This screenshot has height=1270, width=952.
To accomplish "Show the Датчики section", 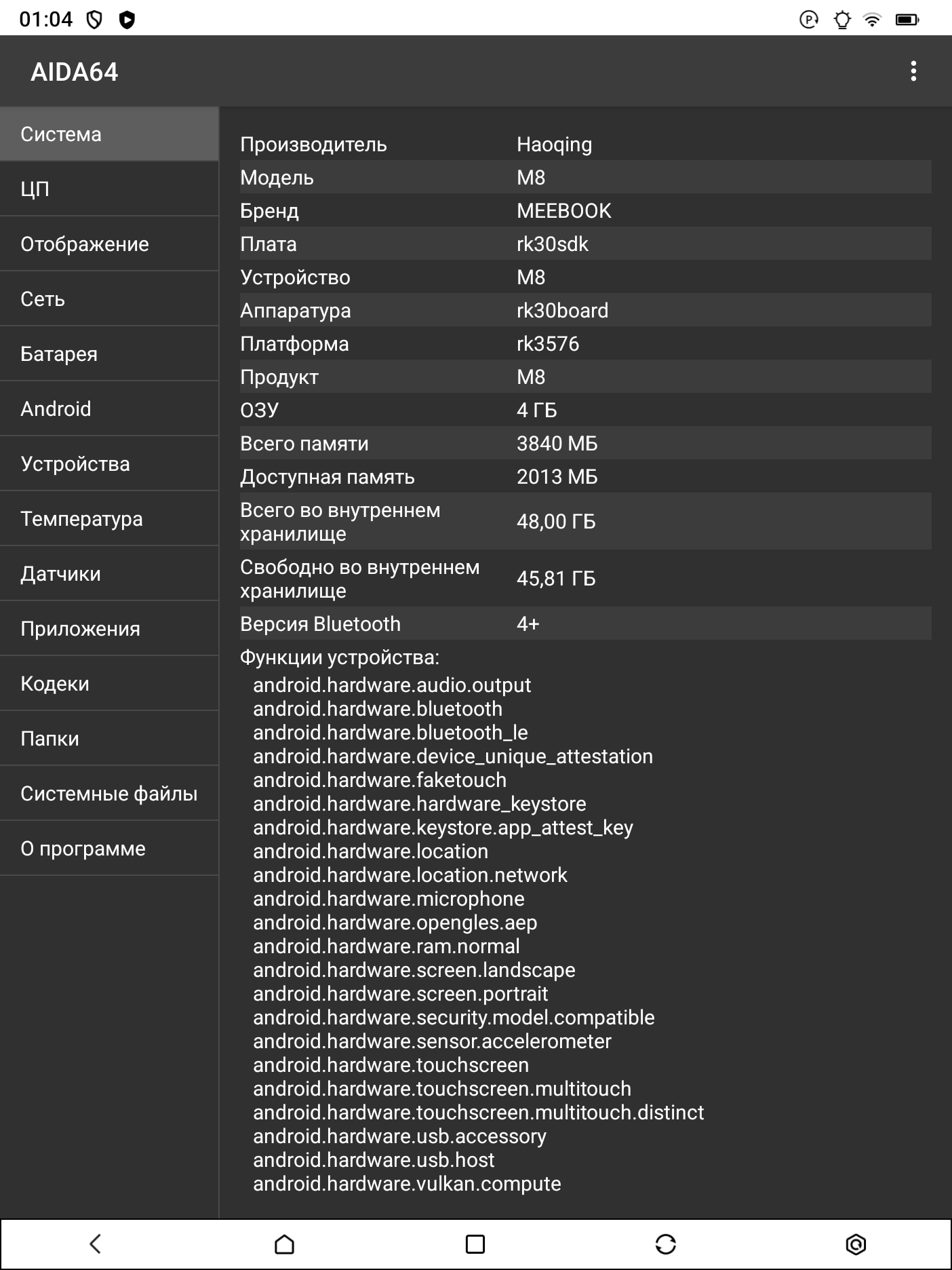I will [109, 574].
